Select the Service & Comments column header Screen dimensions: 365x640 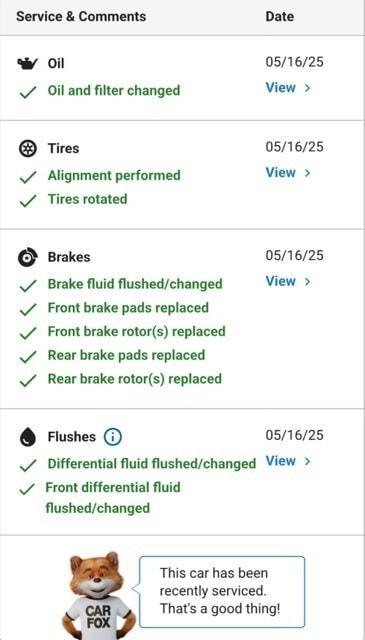click(x=81, y=17)
